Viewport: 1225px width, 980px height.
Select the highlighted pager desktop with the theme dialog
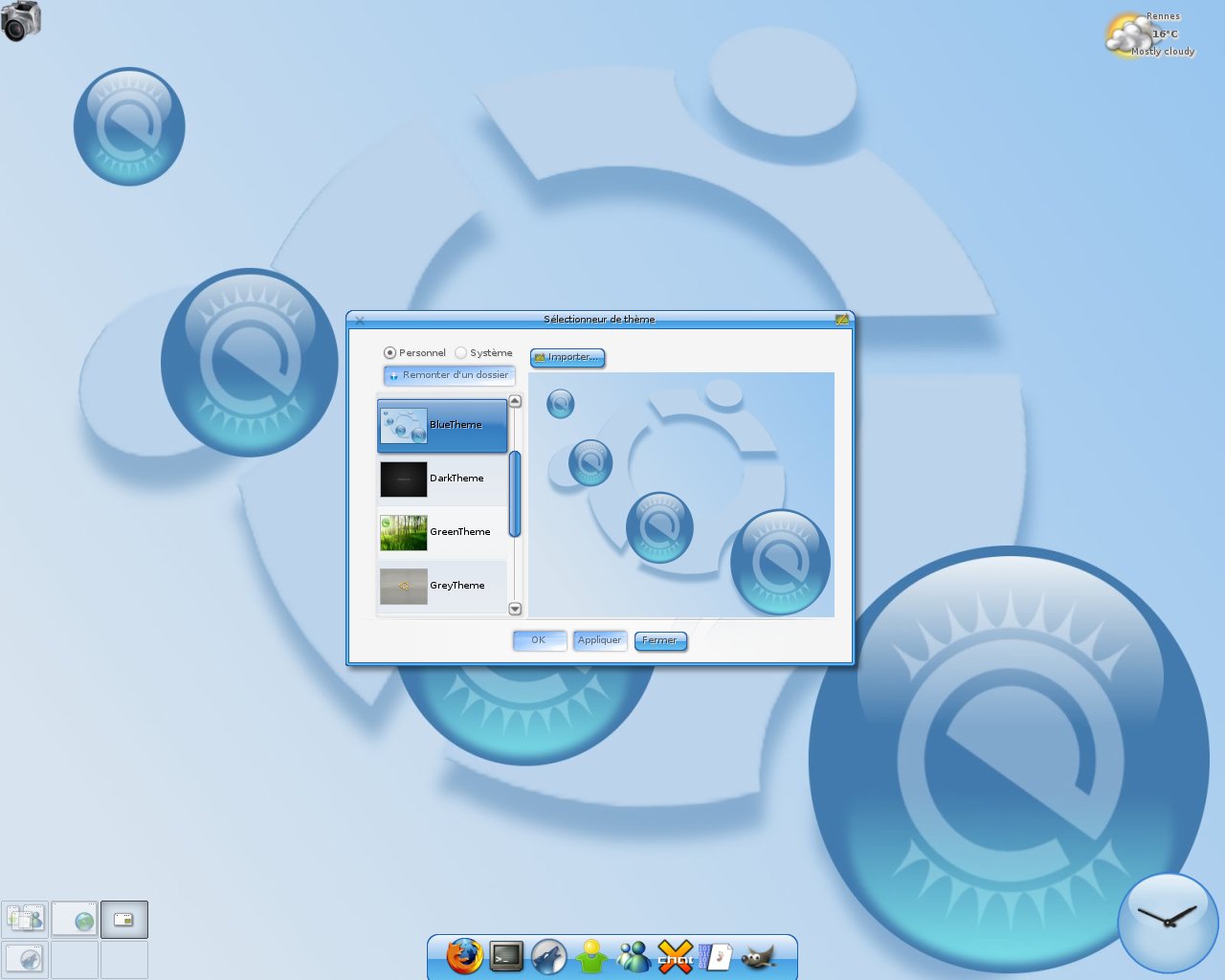pos(124,919)
